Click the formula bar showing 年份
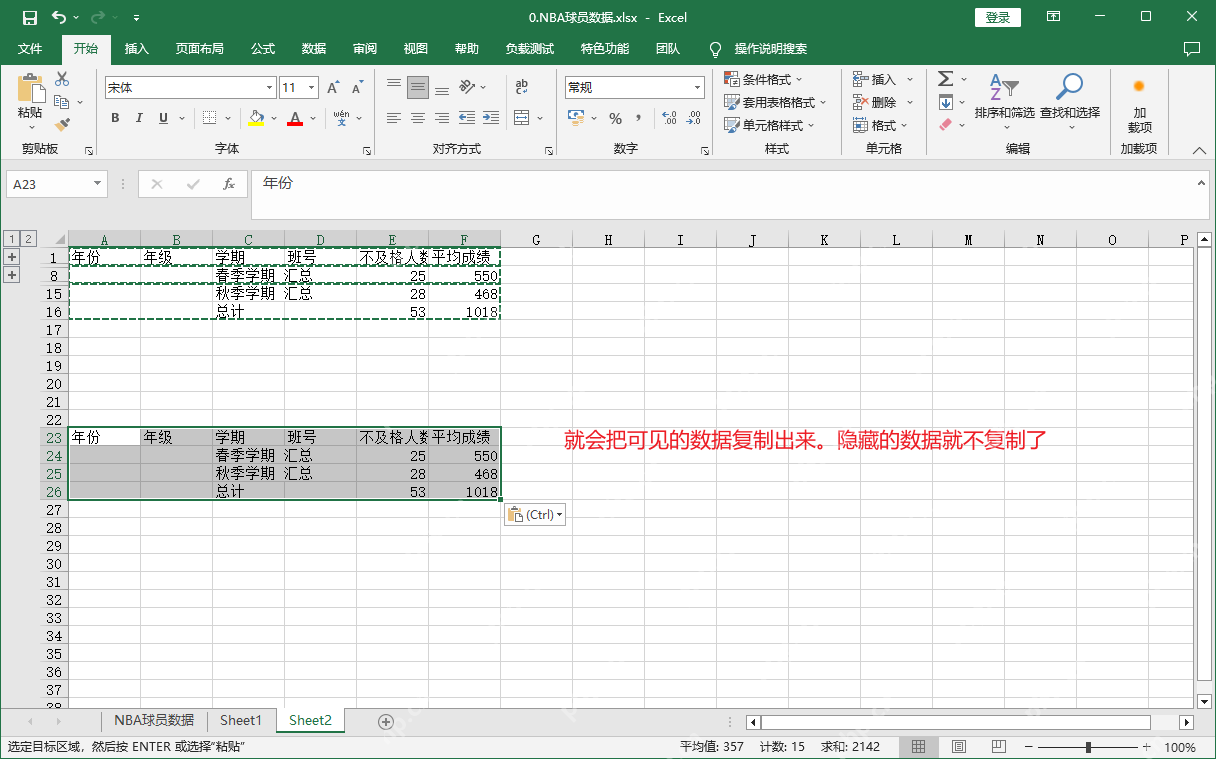1216x759 pixels. (x=730, y=194)
